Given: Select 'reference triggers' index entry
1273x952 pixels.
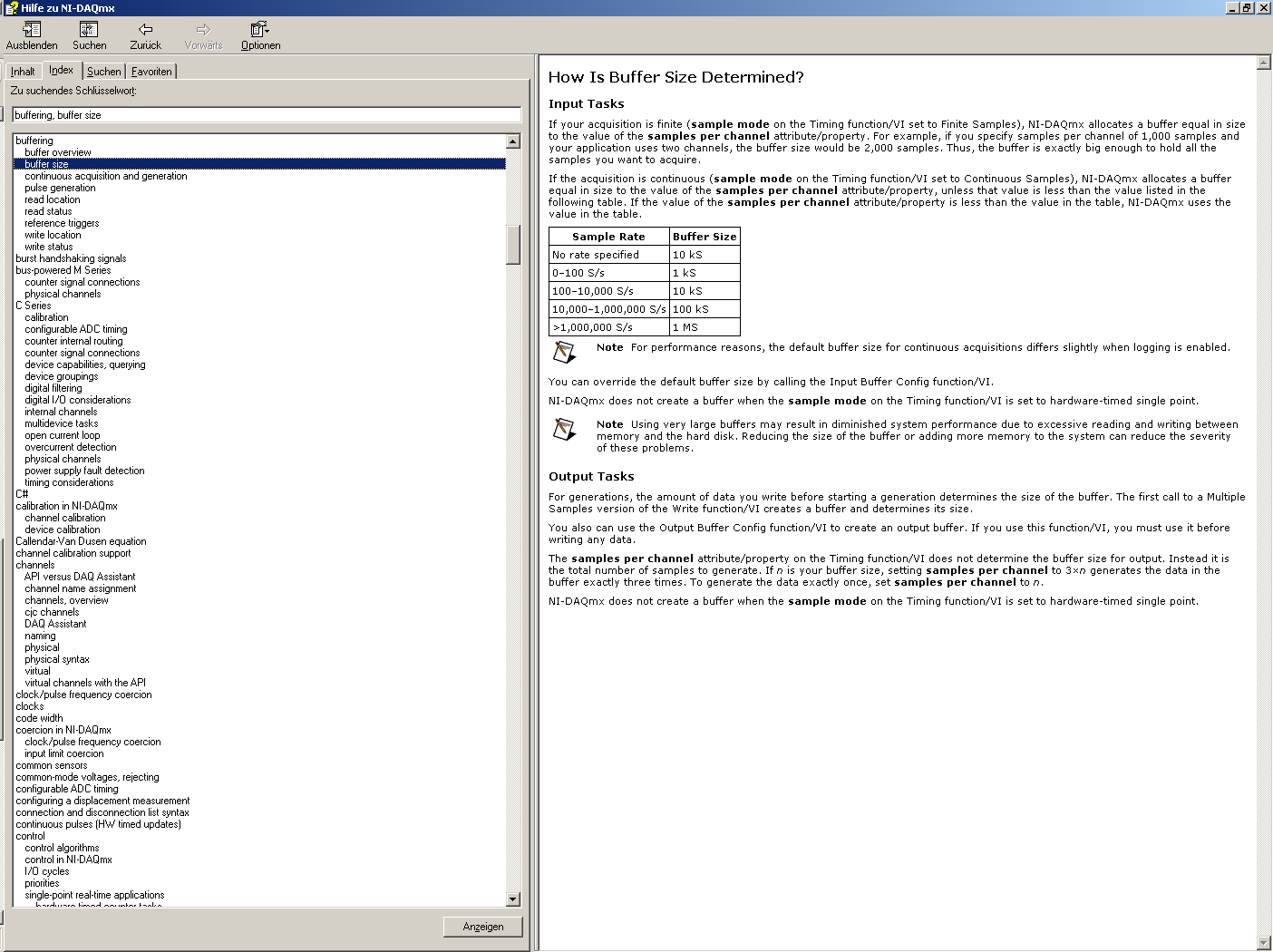Looking at the screenshot, I should (62, 223).
